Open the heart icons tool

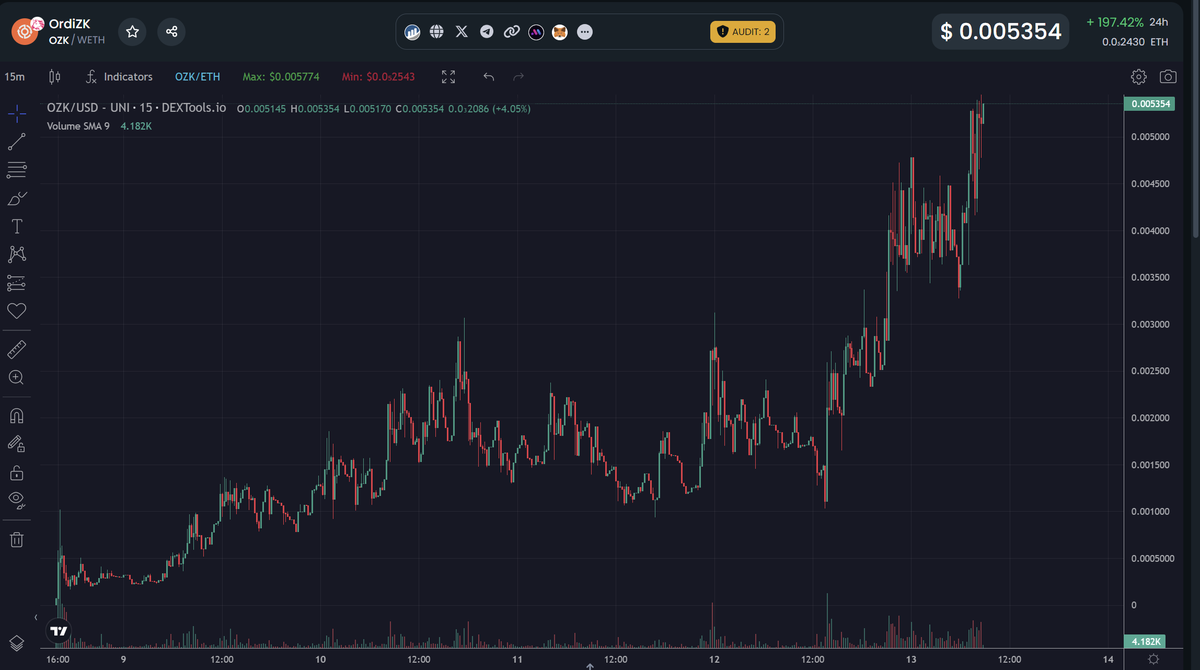click(x=17, y=311)
